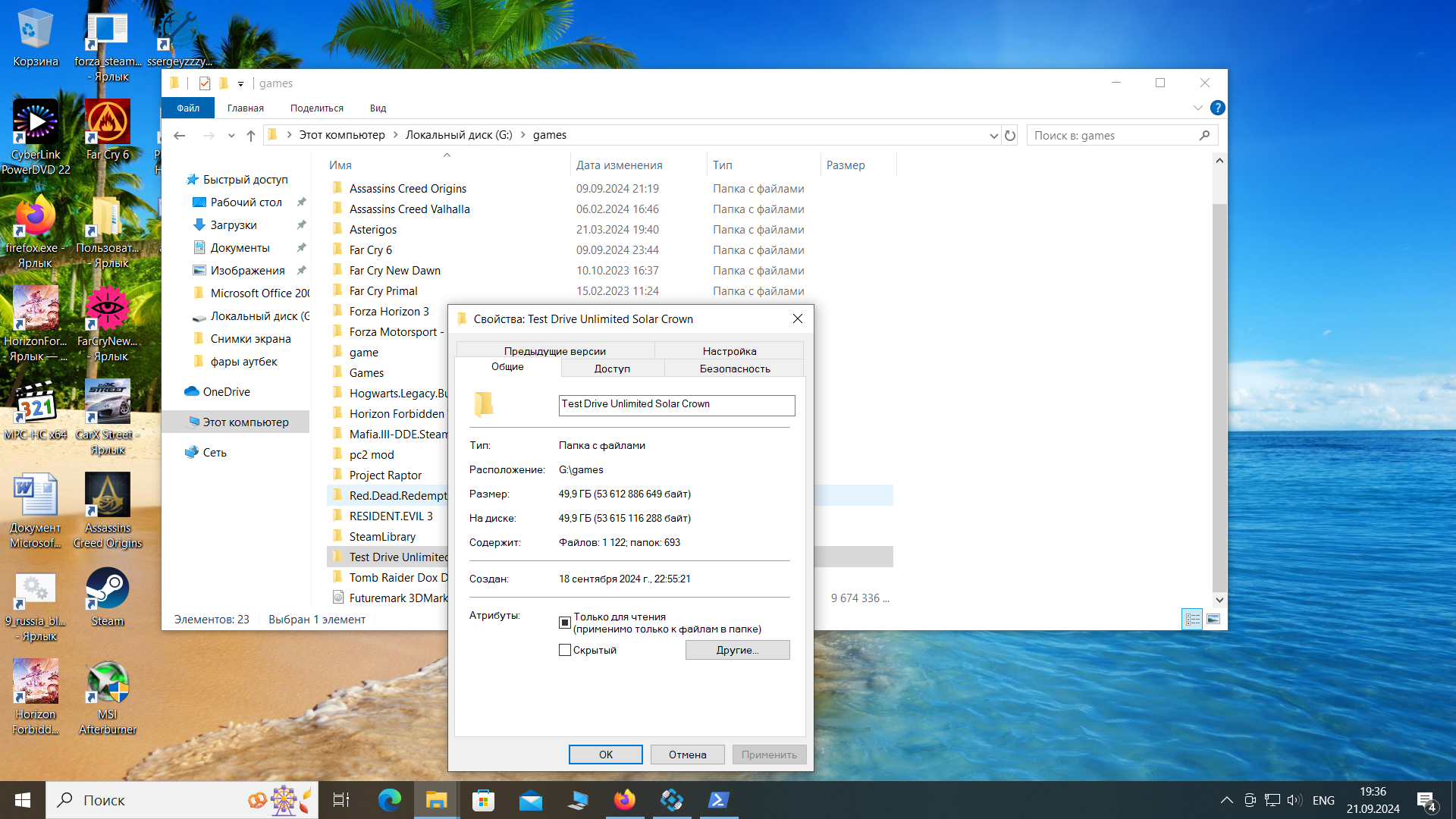Toggle the quick access toolbar properties checkmark
This screenshot has width=1456, height=819.
(204, 83)
